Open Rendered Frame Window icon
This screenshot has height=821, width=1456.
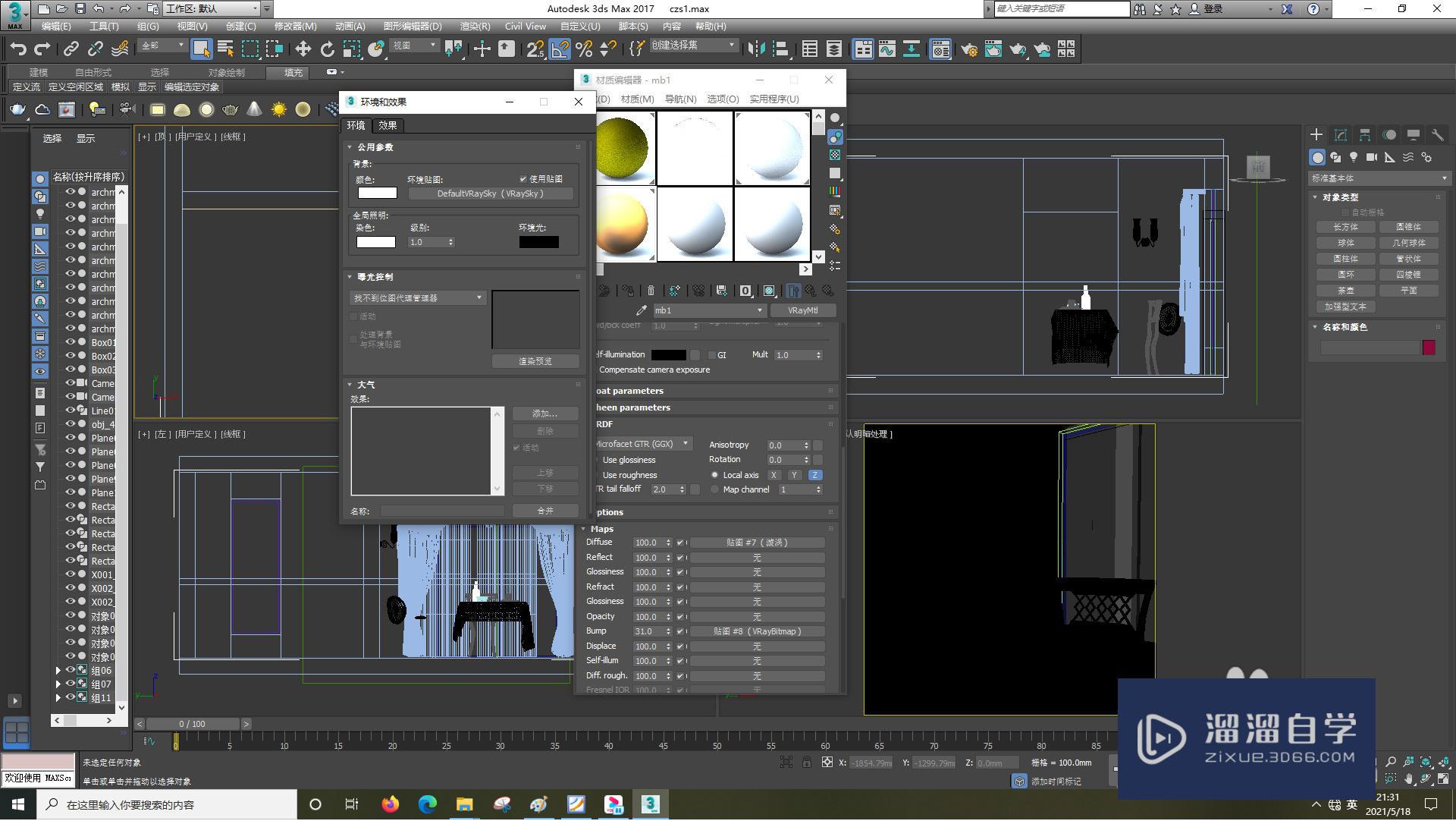pos(993,49)
